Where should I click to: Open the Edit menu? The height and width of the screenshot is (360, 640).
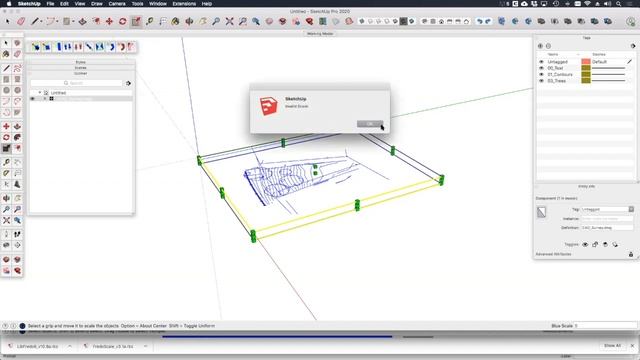64,4
